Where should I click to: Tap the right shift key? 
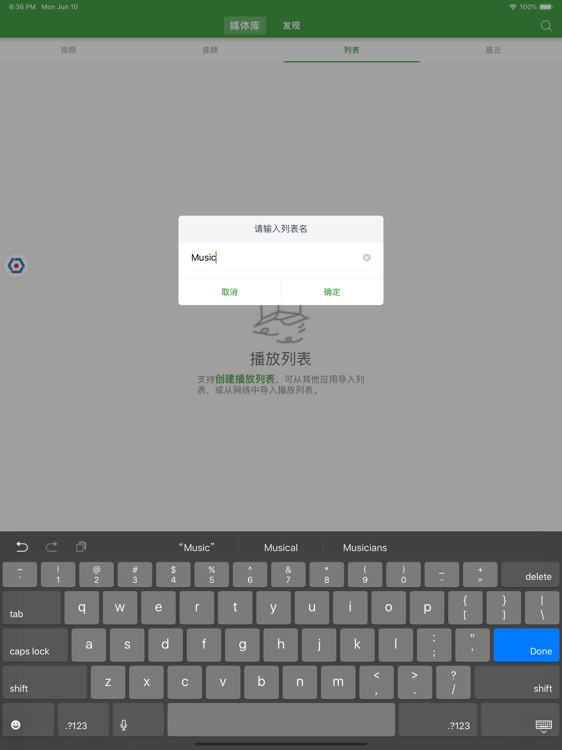tap(517, 682)
